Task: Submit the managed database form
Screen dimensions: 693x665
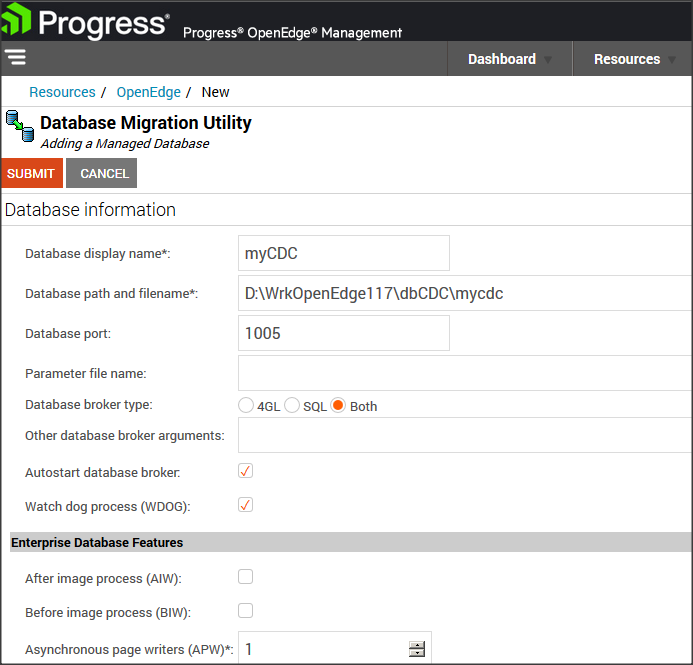Action: coord(32,173)
